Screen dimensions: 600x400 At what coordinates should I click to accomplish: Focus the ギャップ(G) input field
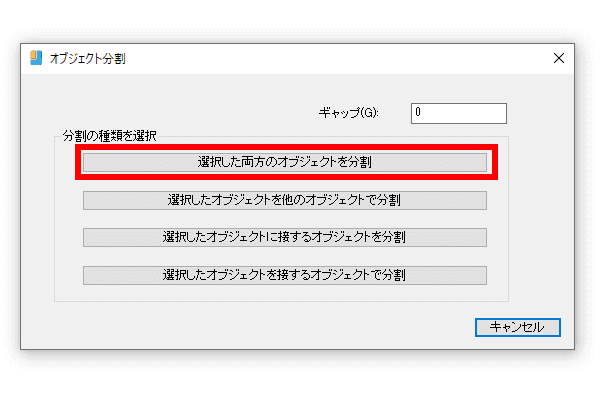[x=459, y=113]
